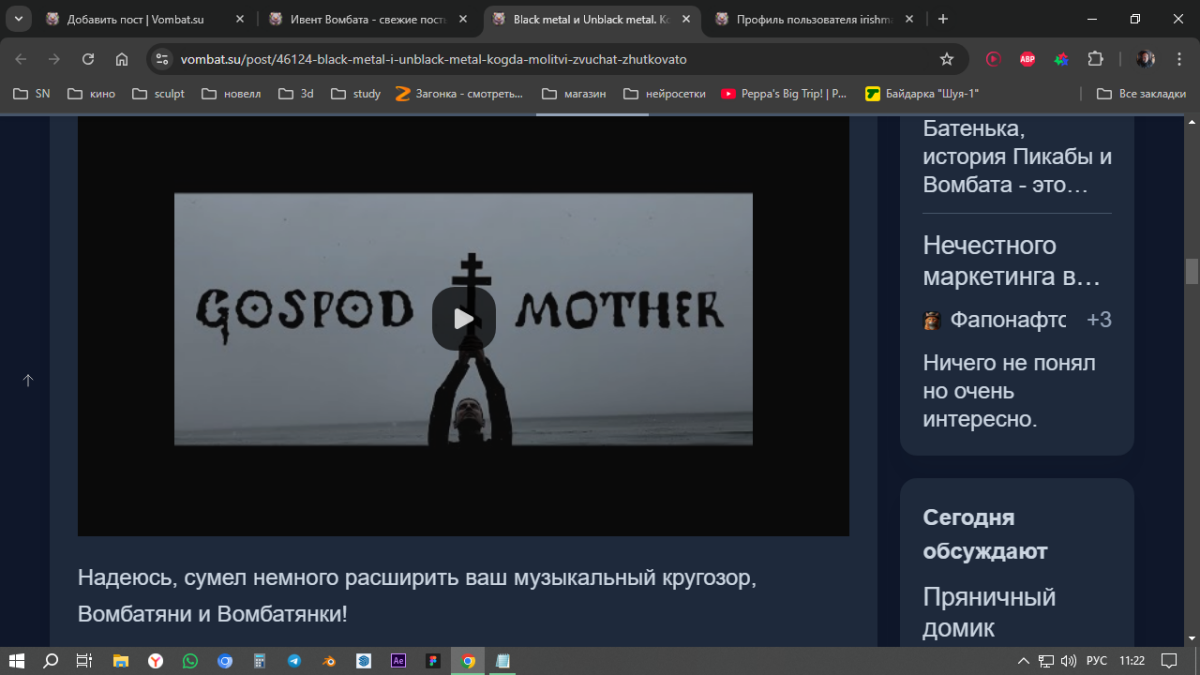The image size is (1200, 675).
Task: Launch Yandex Browser from the taskbar
Action: coord(156,661)
